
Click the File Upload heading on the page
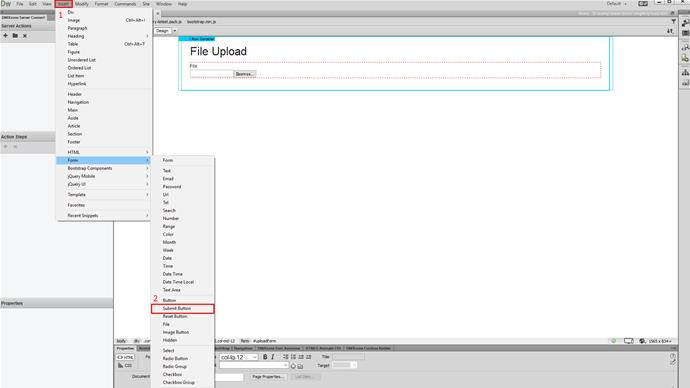pyautogui.click(x=218, y=51)
